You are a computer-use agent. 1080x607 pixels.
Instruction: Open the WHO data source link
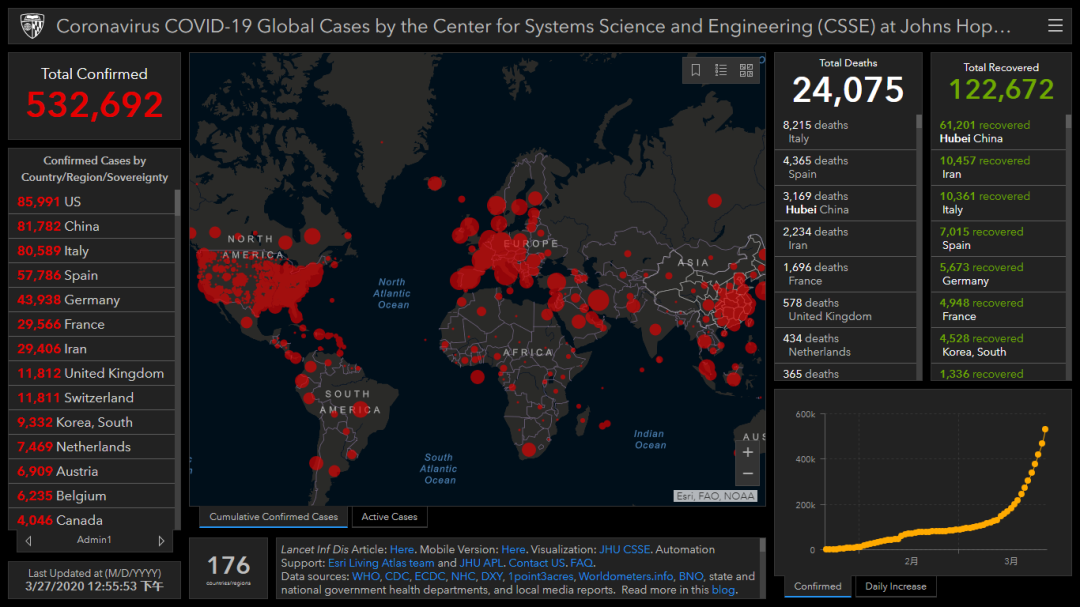pos(365,577)
